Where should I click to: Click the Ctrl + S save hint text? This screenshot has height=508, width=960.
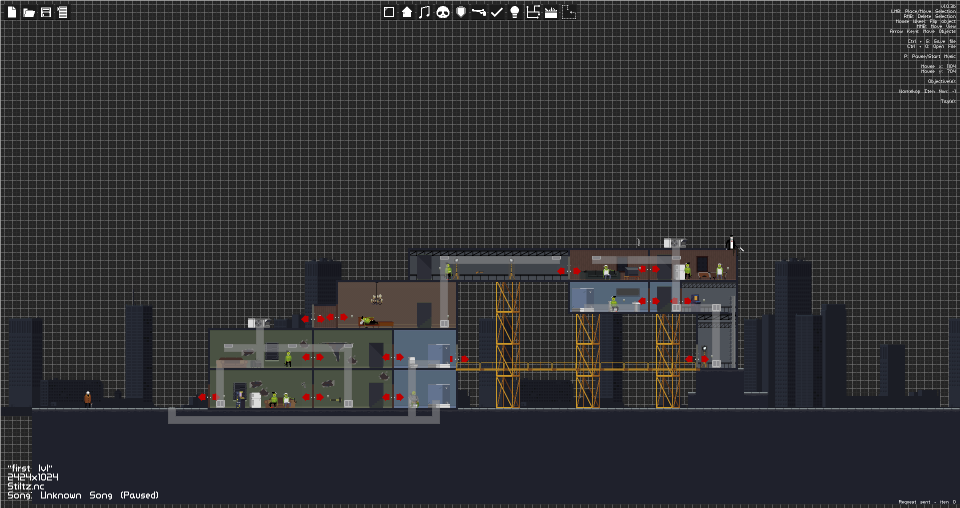[931, 41]
